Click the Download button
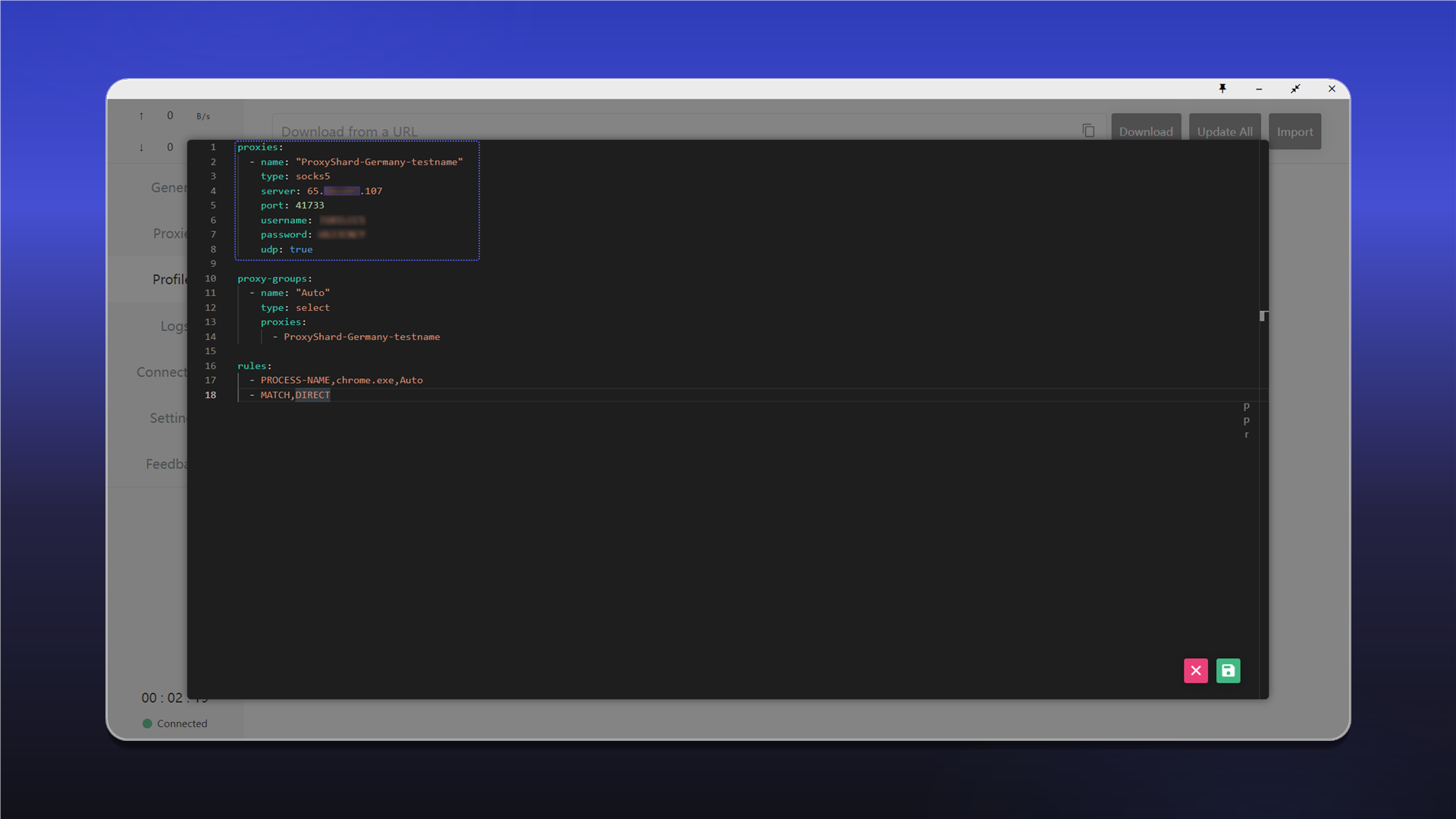1456x819 pixels. 1146,131
